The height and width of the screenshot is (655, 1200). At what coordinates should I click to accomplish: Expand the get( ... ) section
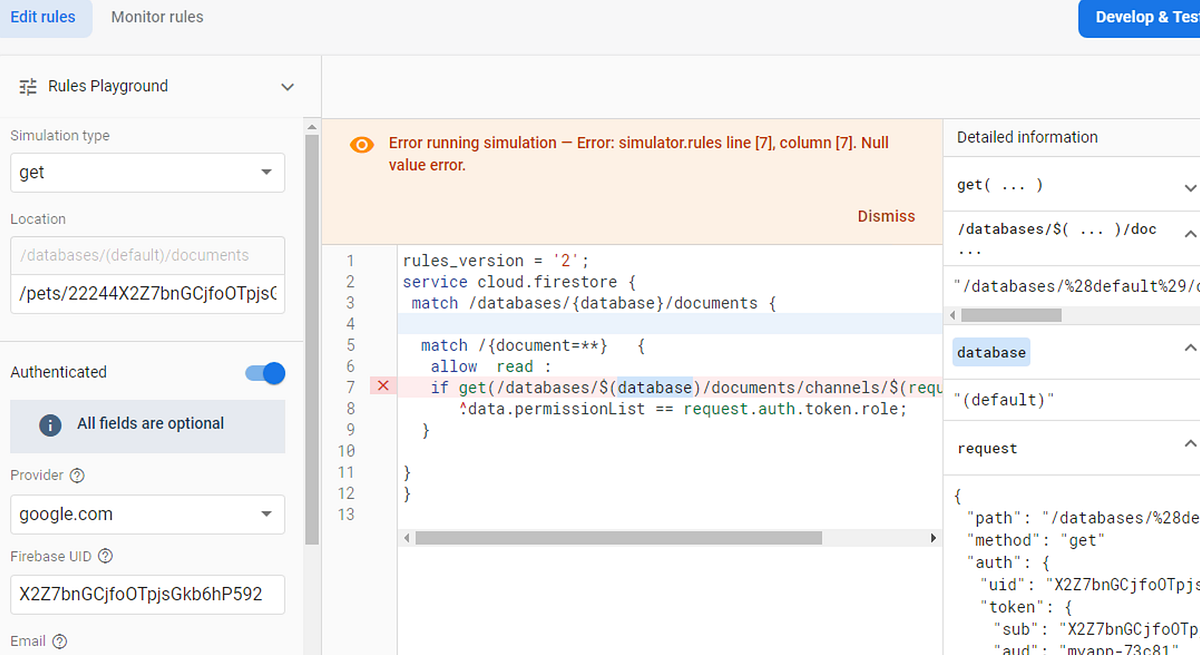pos(1190,185)
